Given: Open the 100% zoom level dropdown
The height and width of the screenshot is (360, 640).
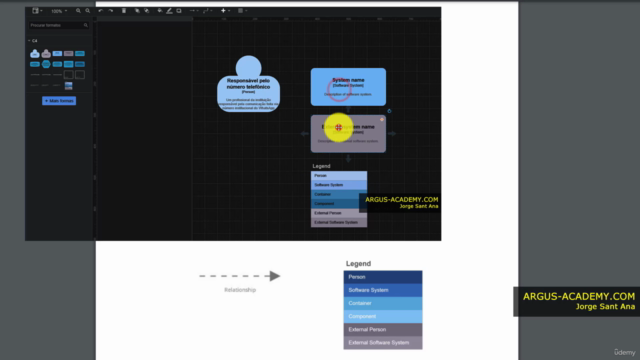Looking at the screenshot, I should pos(59,11).
